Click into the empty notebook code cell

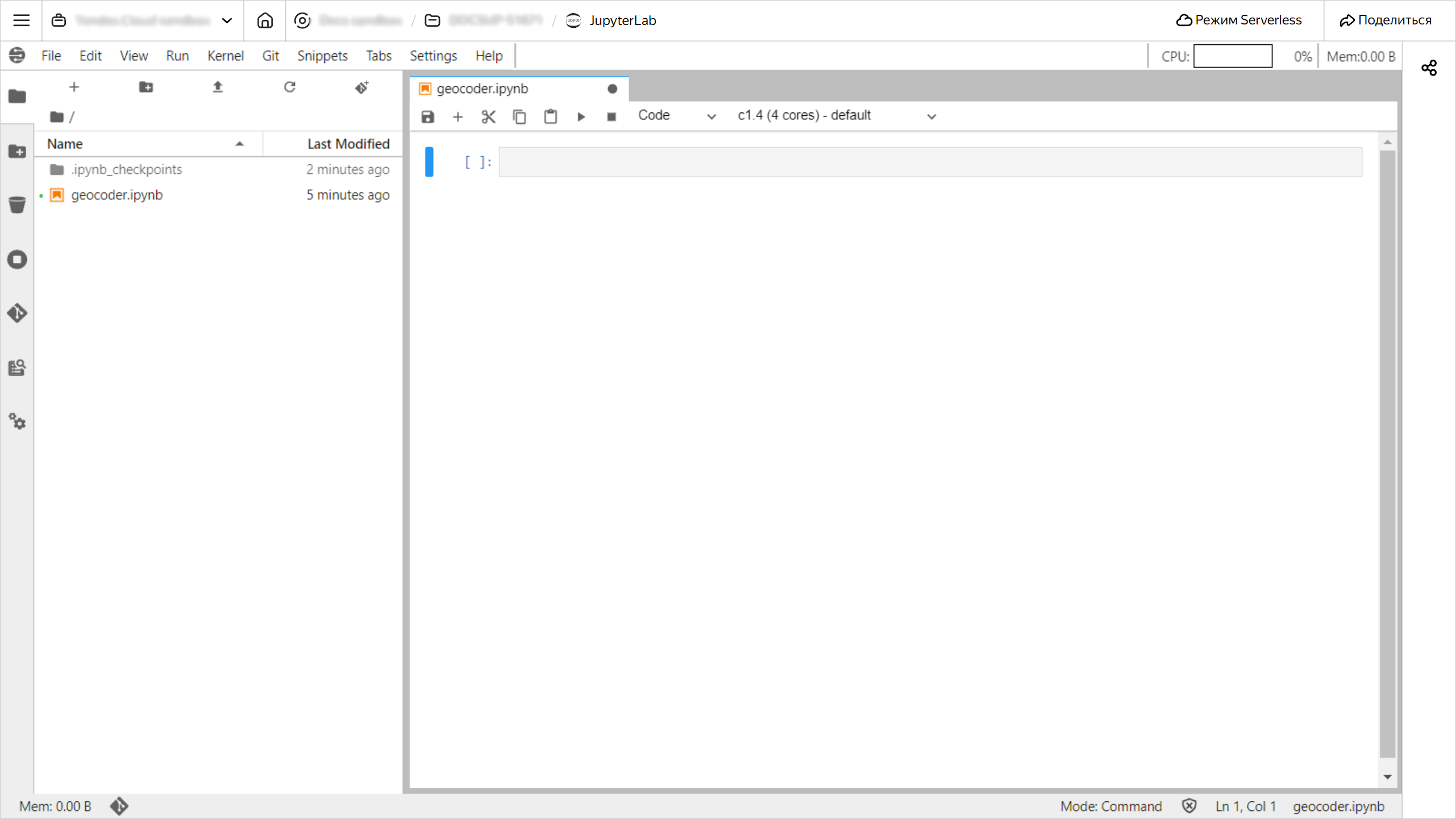tap(930, 162)
